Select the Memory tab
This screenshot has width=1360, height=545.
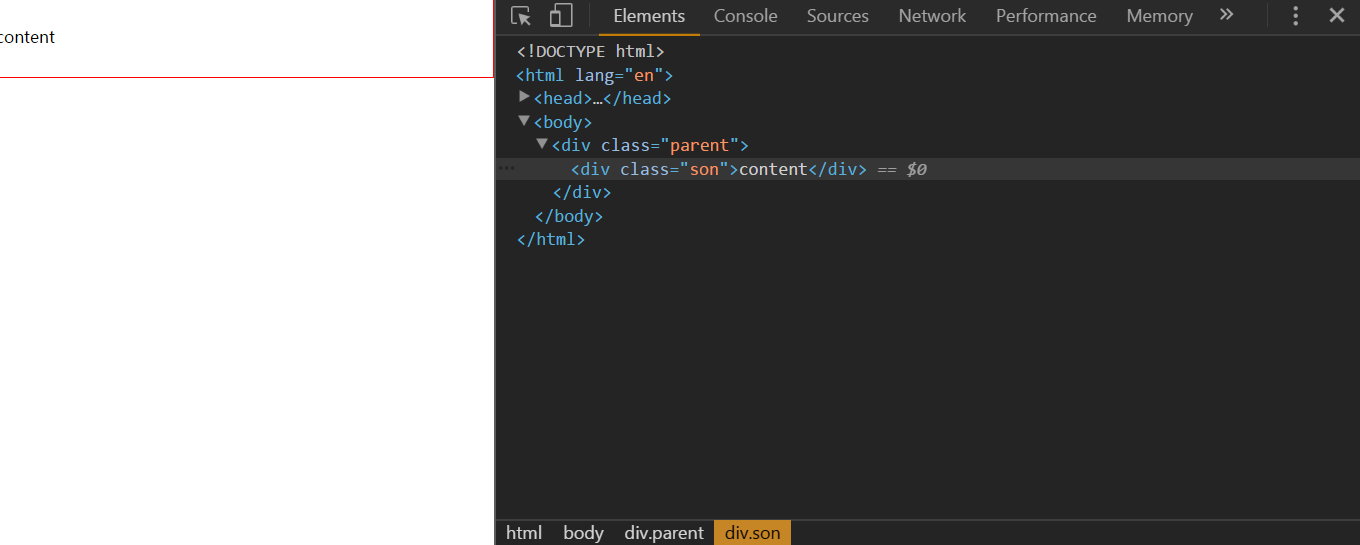1159,16
